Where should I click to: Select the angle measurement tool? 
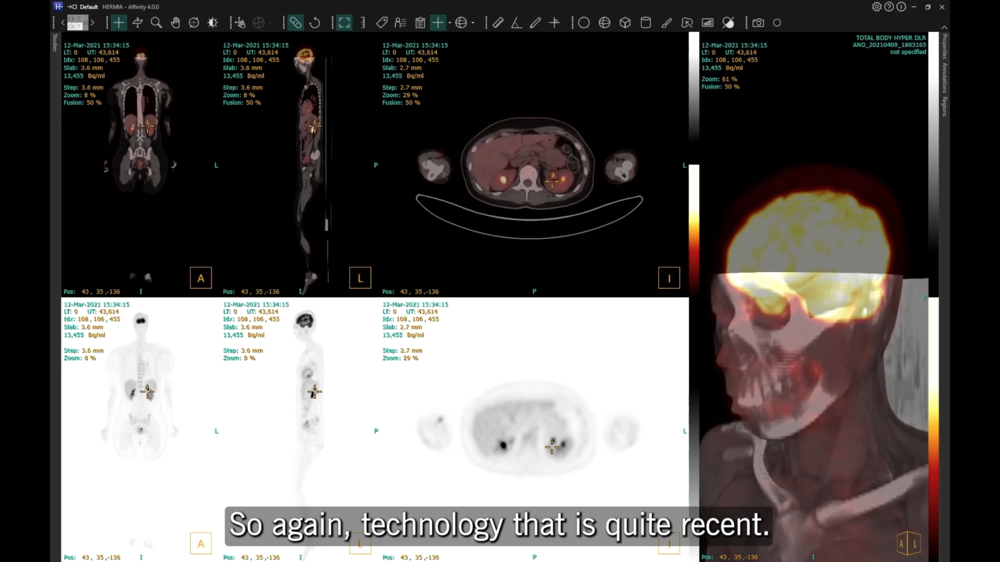click(x=516, y=22)
